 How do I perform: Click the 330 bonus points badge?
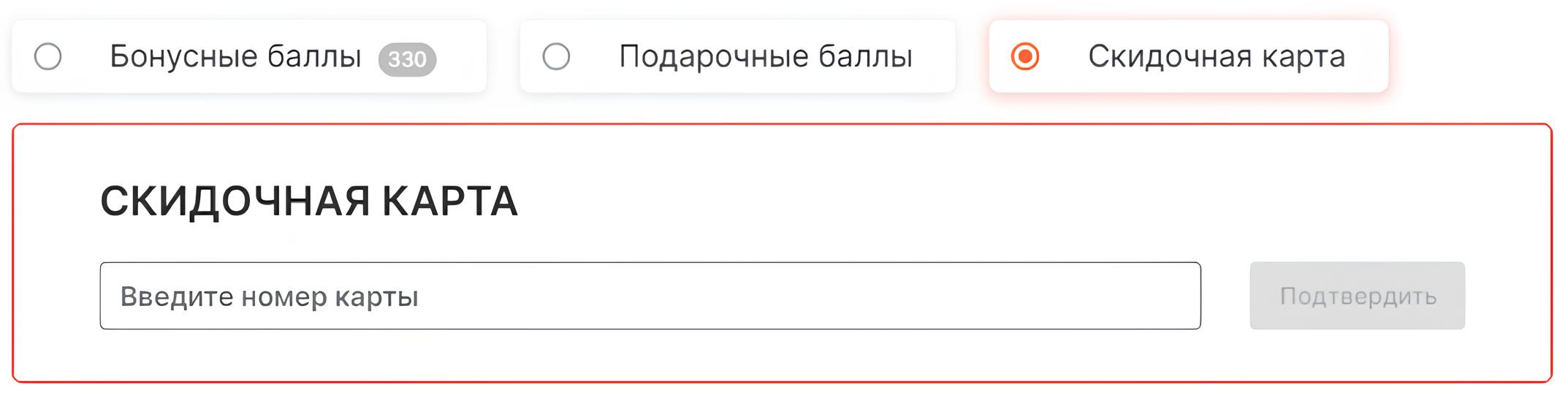[407, 58]
